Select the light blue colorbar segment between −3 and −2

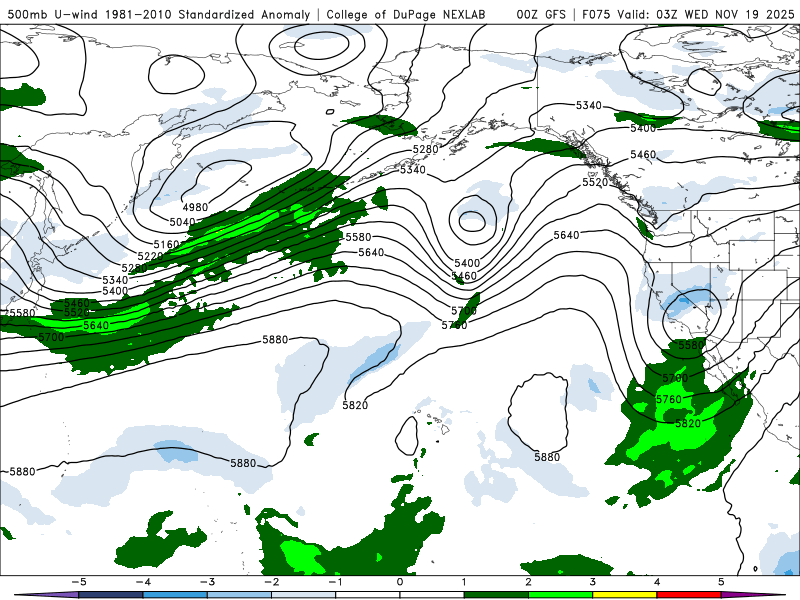[239, 595]
